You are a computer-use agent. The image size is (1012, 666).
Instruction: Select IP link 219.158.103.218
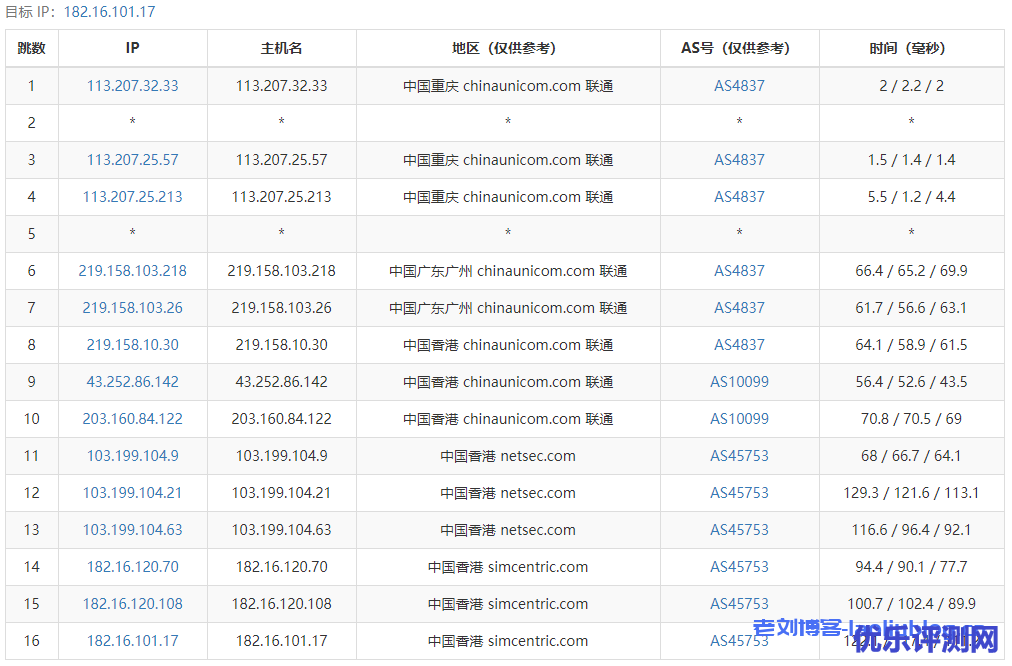tap(132, 271)
